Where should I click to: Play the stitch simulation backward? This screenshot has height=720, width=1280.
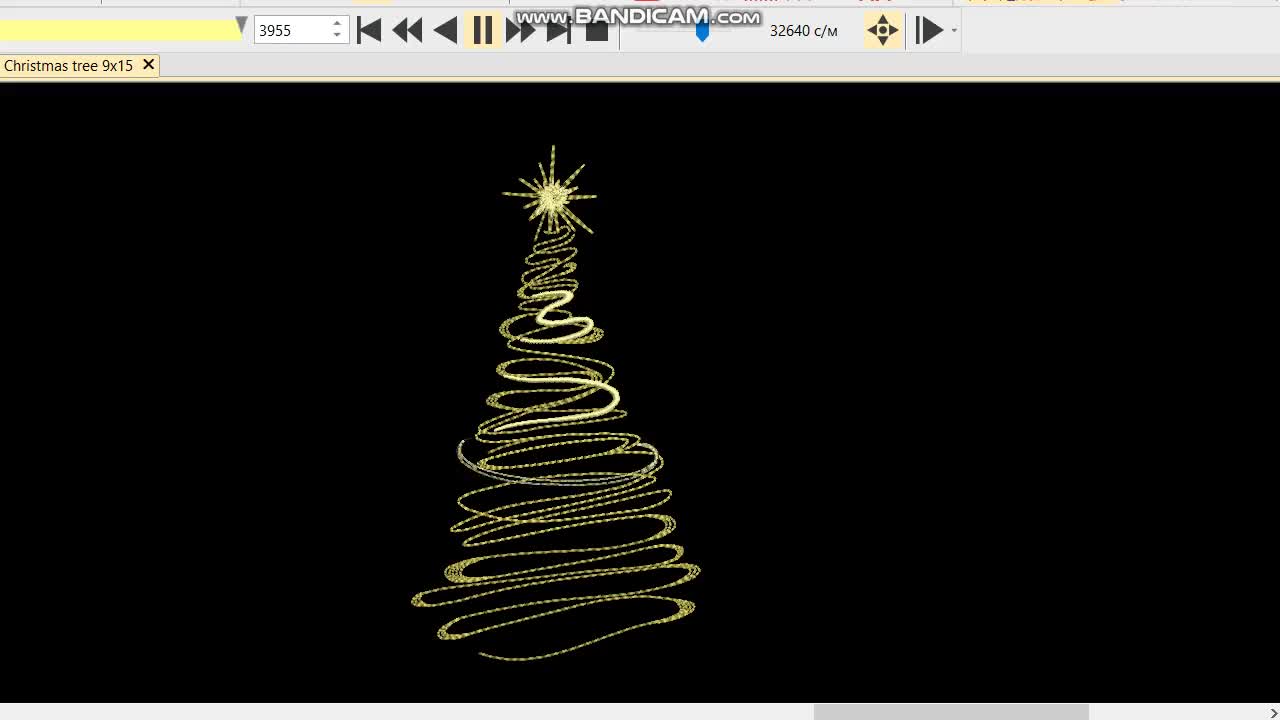446,30
